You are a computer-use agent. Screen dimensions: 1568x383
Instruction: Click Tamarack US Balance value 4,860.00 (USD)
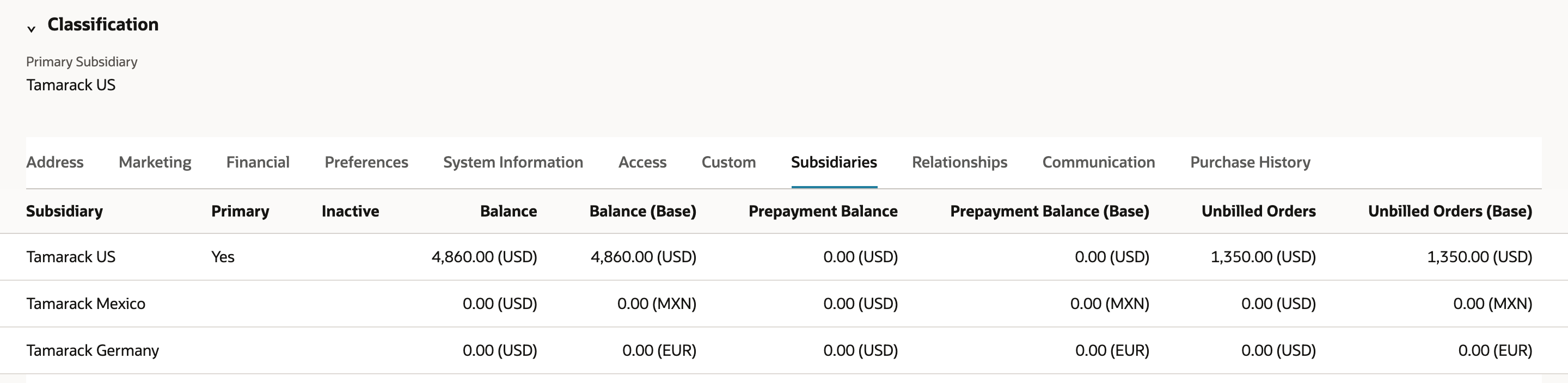[485, 257]
